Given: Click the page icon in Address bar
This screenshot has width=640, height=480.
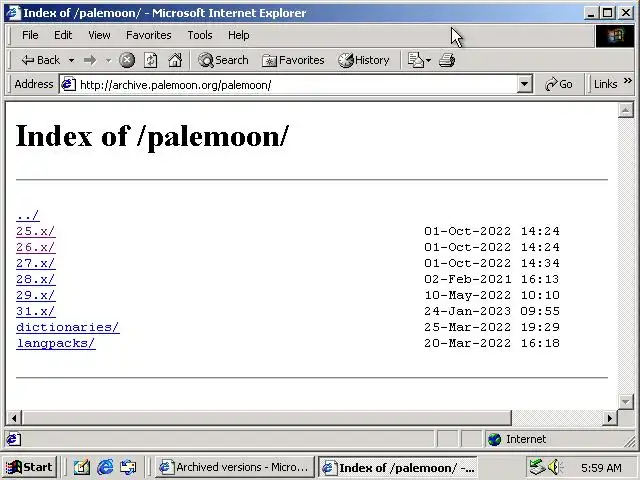Looking at the screenshot, I should (x=68, y=84).
